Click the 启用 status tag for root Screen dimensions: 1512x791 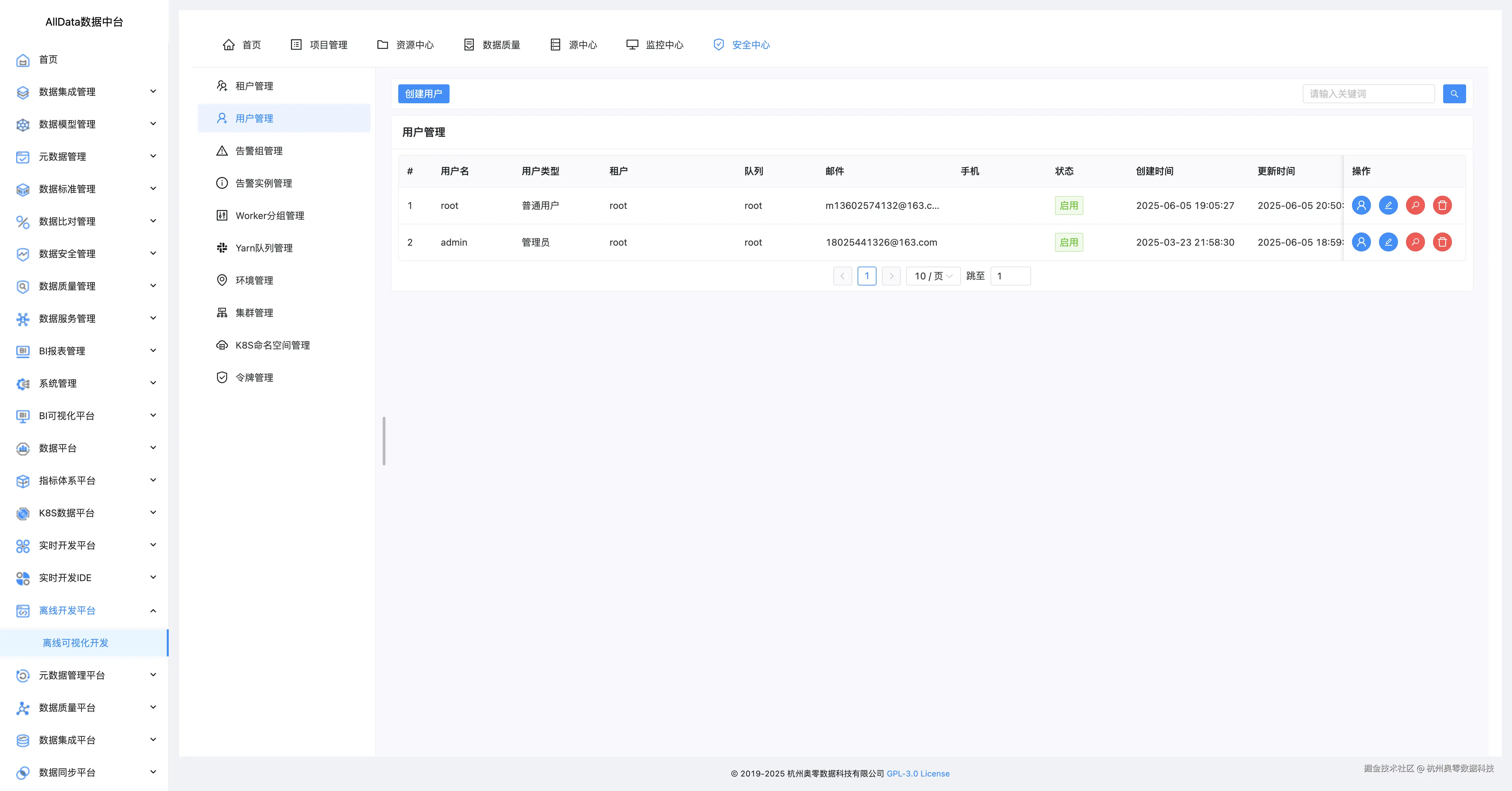[x=1068, y=206]
